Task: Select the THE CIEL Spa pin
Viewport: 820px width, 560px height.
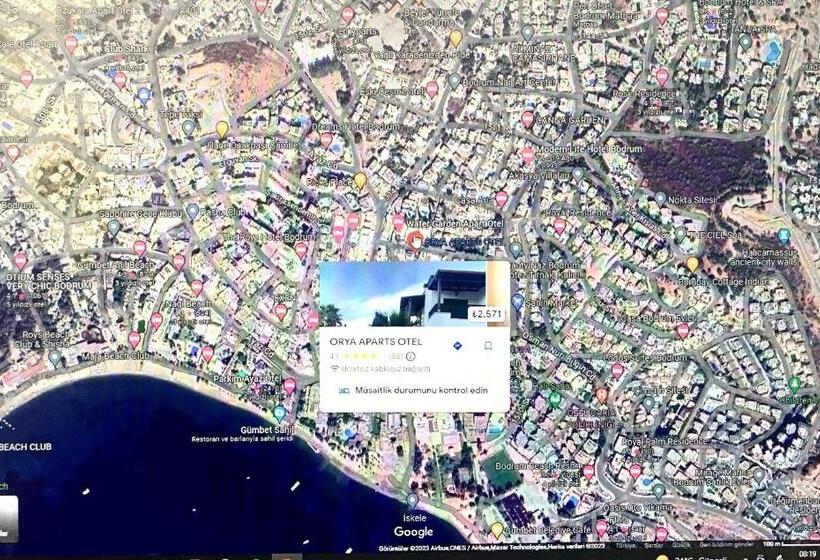Action: (x=680, y=234)
